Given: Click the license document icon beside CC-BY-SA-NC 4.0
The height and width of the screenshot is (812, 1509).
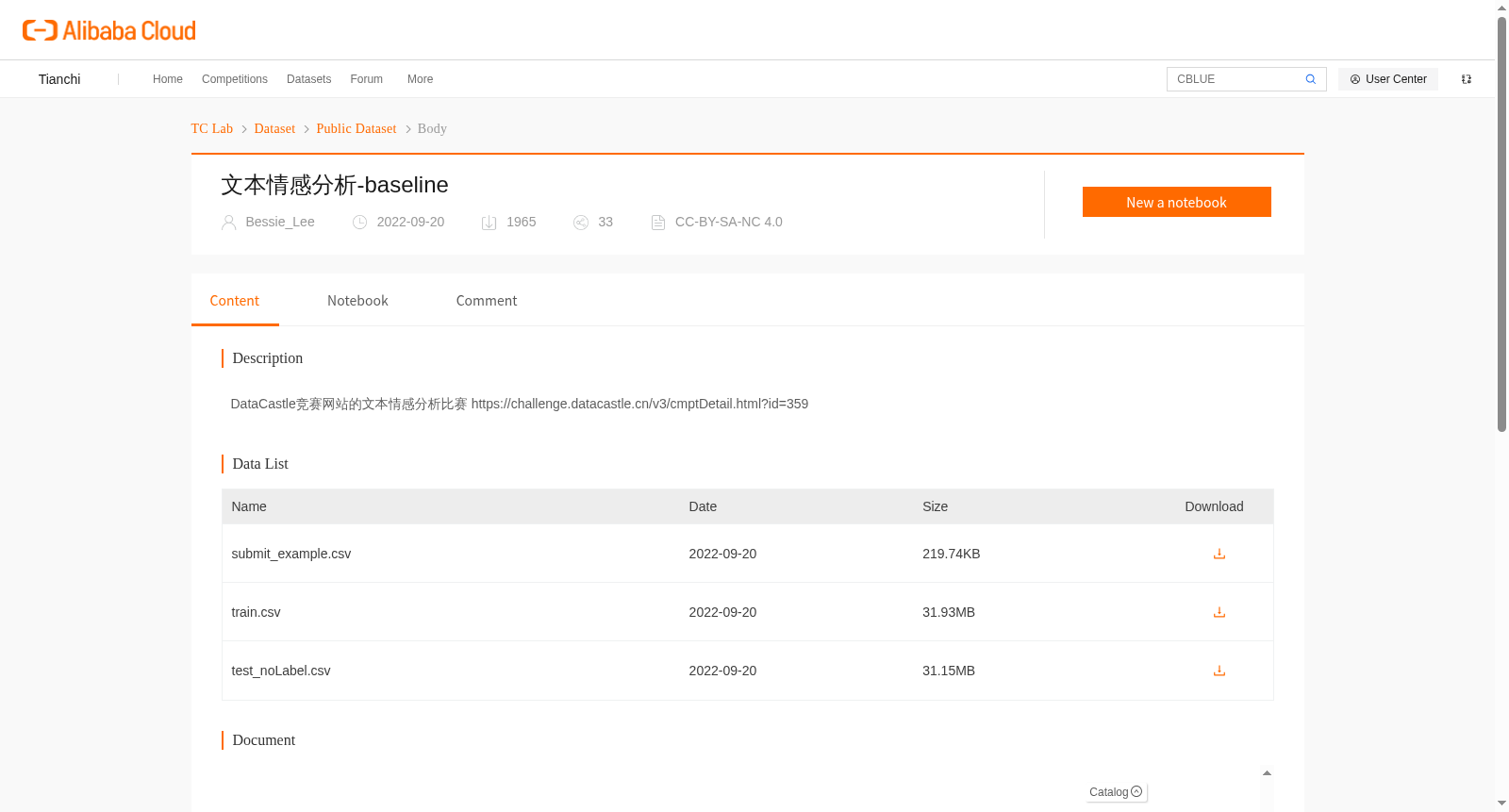Looking at the screenshot, I should pyautogui.click(x=658, y=223).
